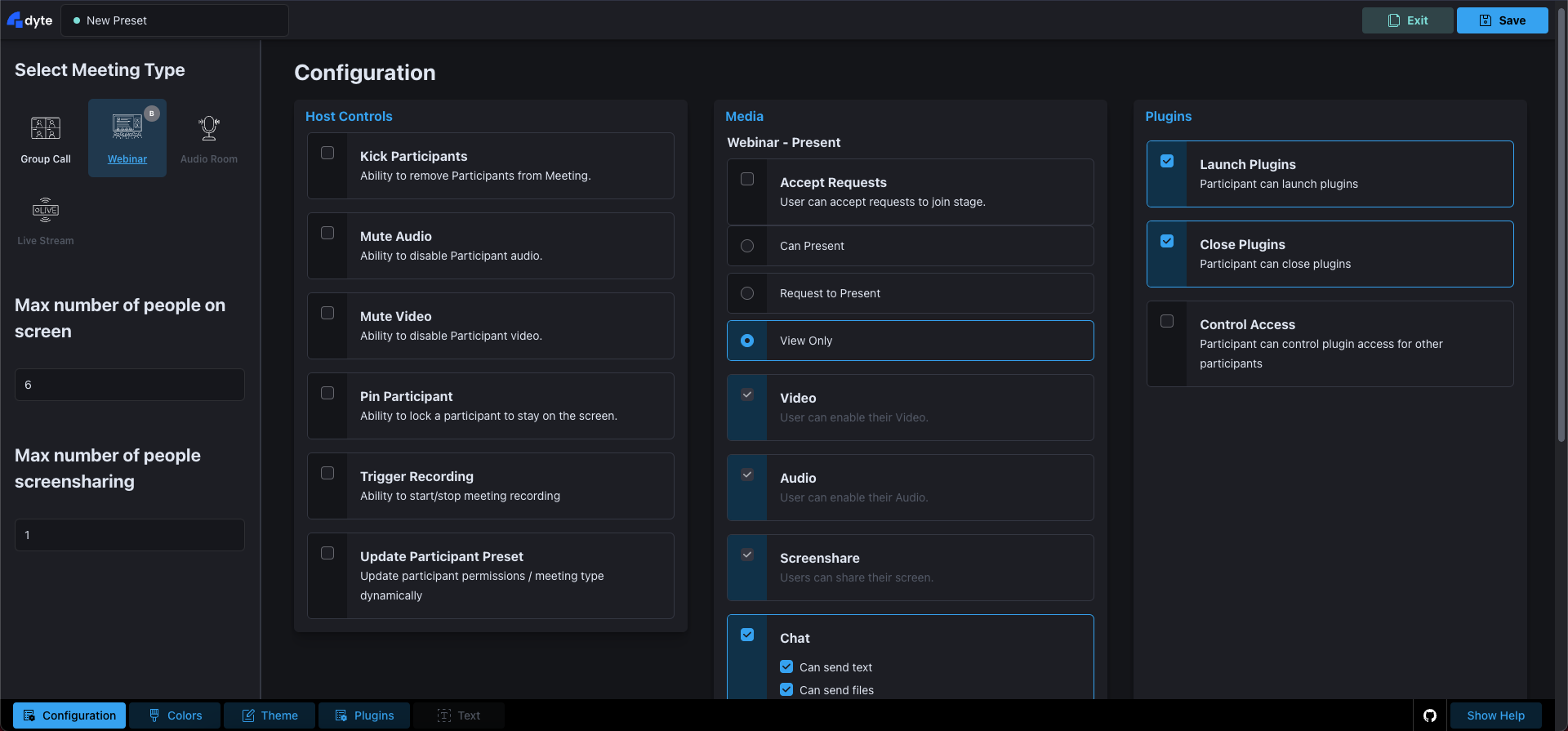Screen dimensions: 1568x731
Task: Enable the Control Access checkbox
Action: pos(1167,321)
